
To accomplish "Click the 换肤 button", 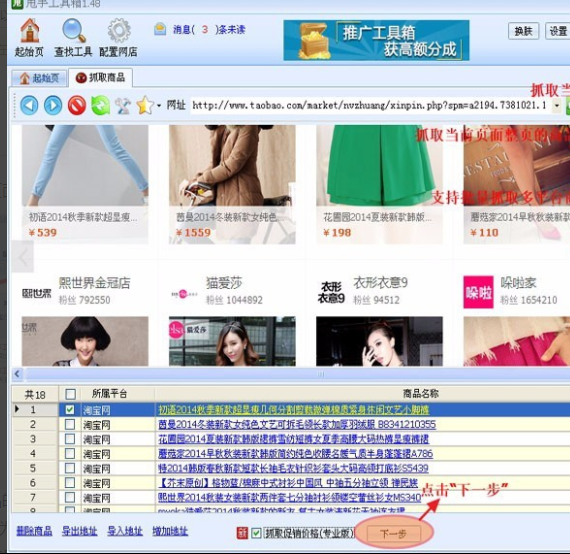I will coord(523,31).
